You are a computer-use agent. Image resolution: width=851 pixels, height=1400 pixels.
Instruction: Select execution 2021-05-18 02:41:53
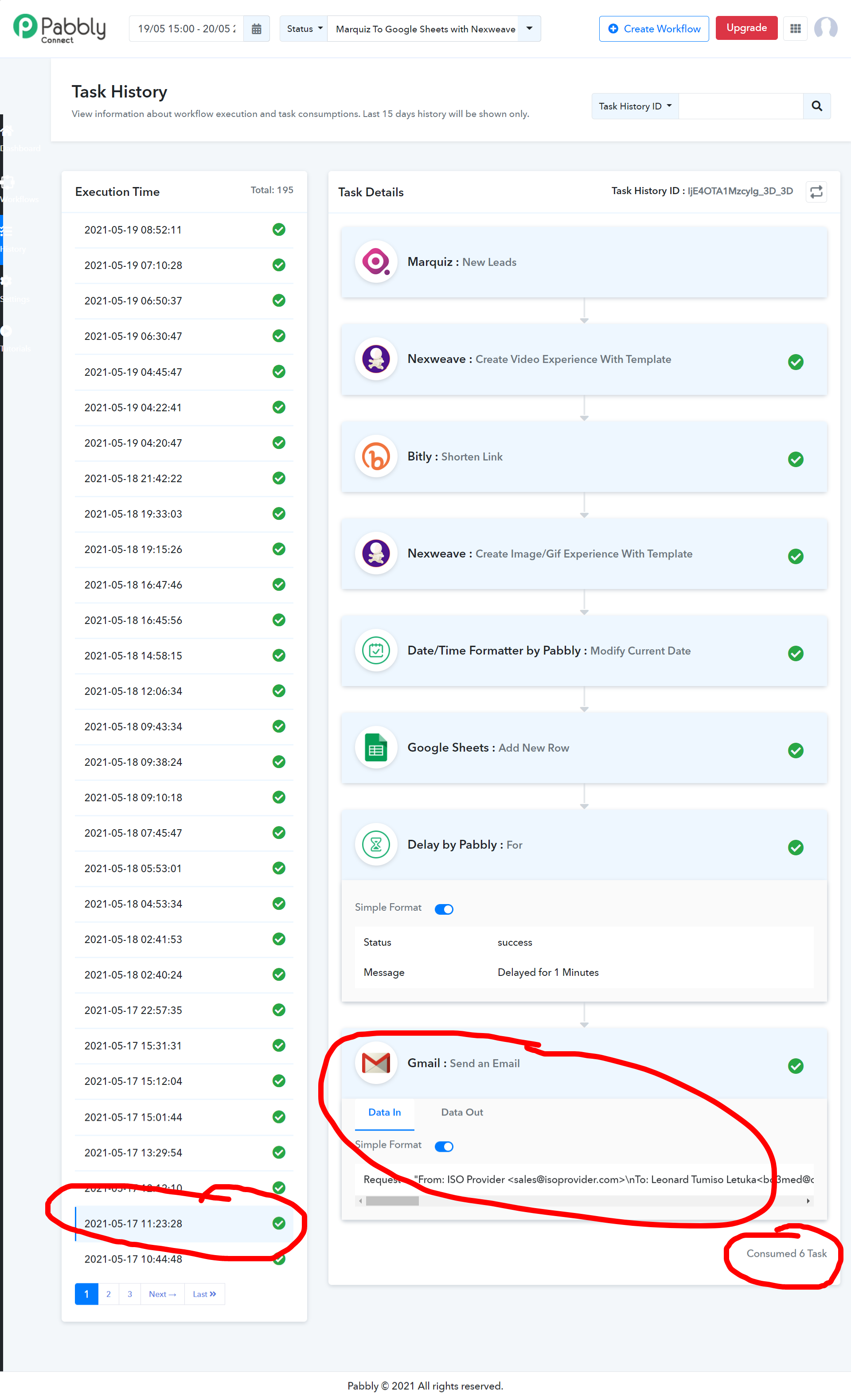[x=184, y=939]
